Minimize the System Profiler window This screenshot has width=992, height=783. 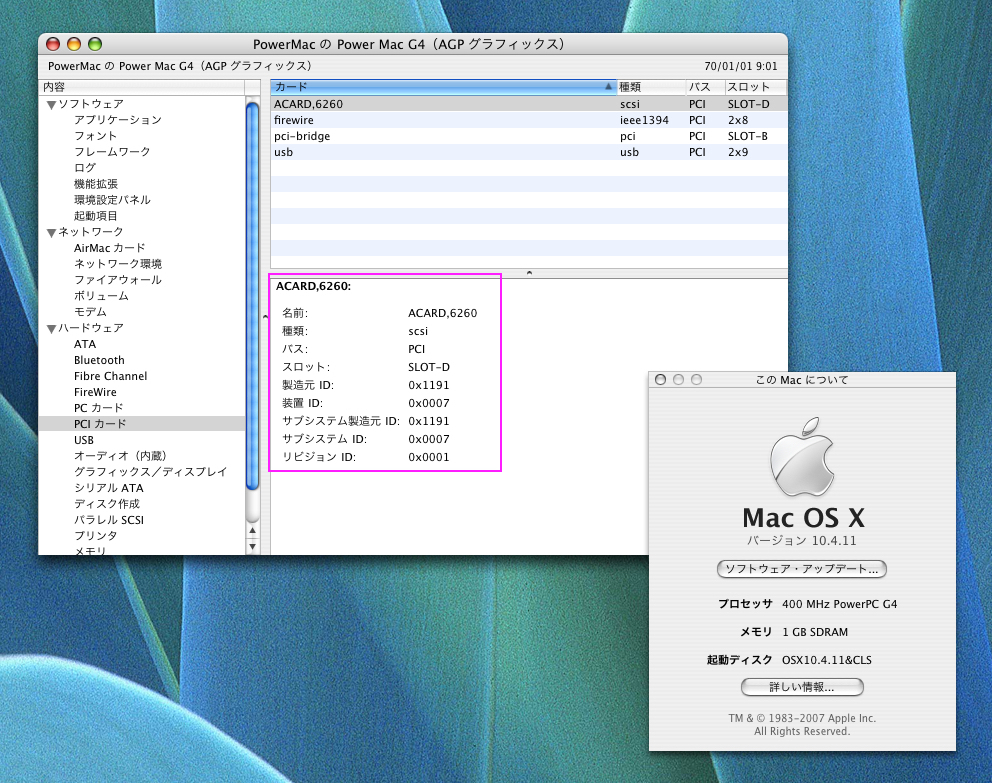[x=74, y=44]
